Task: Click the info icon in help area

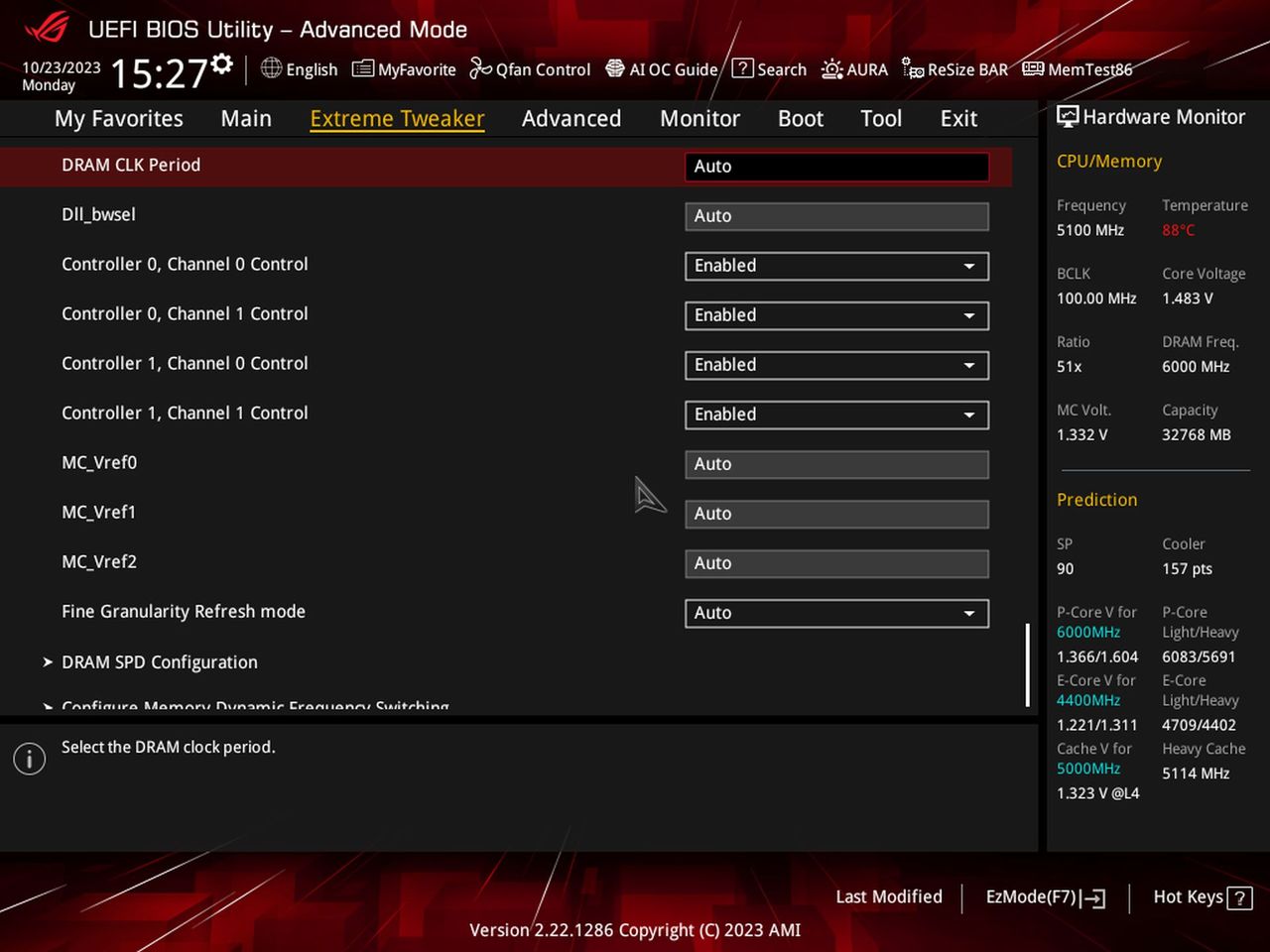Action: tap(30, 760)
